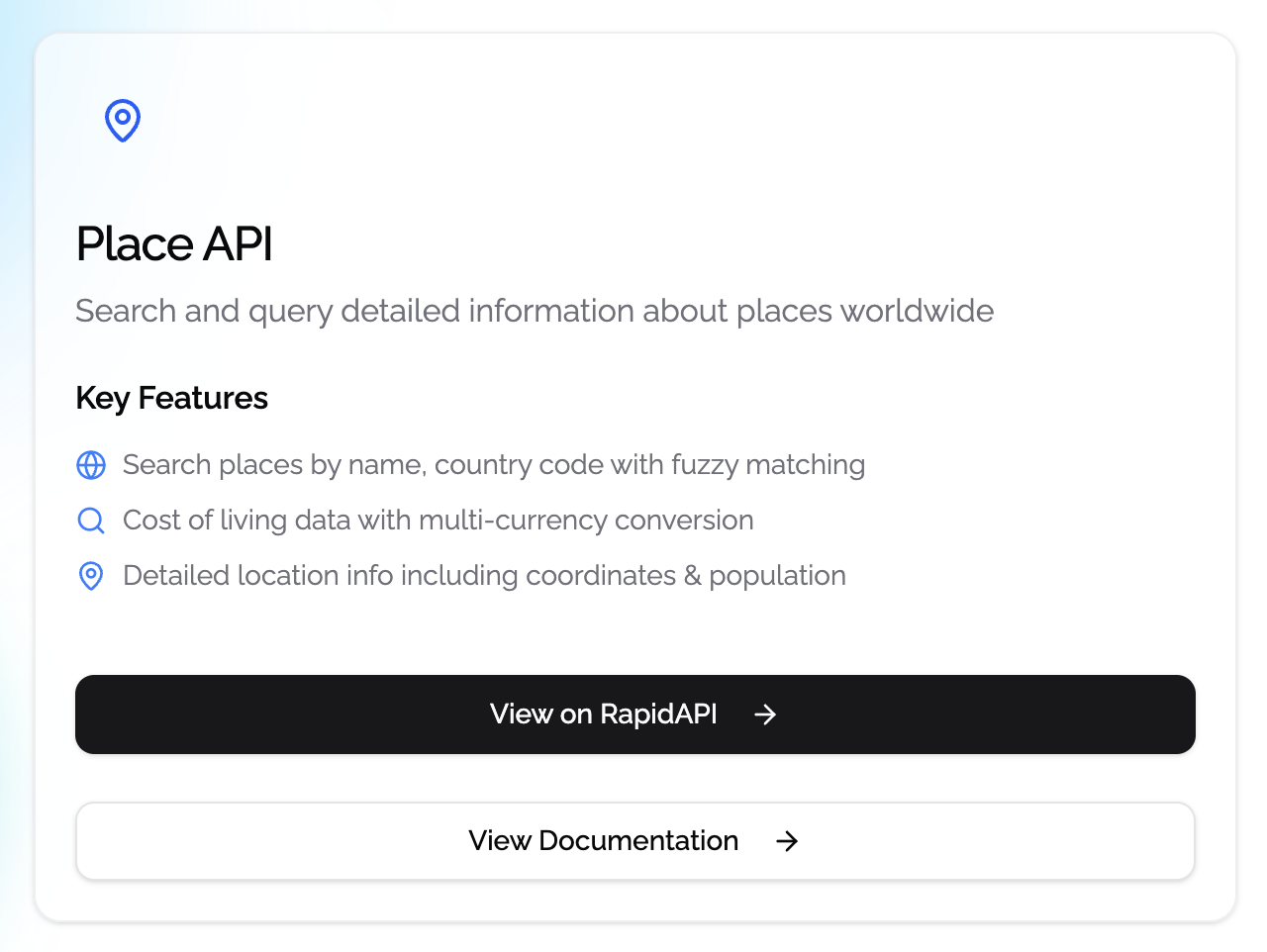The height and width of the screenshot is (952, 1267).
Task: Click the word 'RapidAPI' on the dark button
Action: point(658,714)
